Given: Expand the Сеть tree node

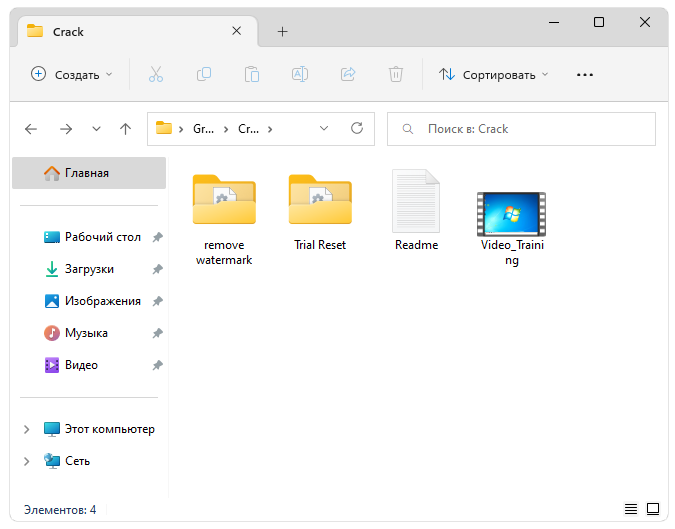Looking at the screenshot, I should 27,461.
